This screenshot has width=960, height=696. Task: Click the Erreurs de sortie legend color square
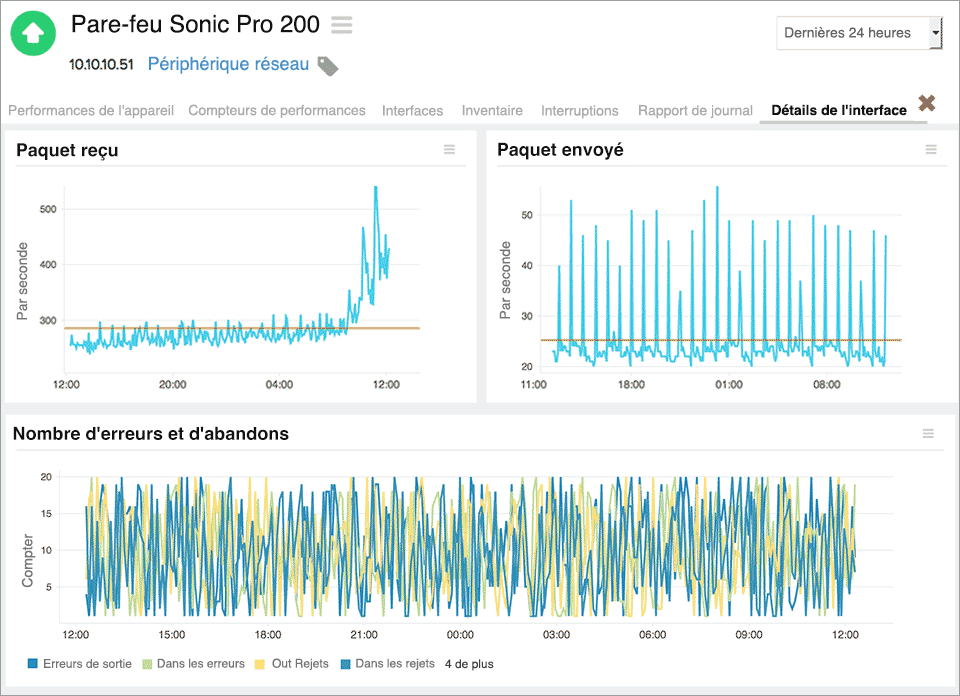[33, 663]
